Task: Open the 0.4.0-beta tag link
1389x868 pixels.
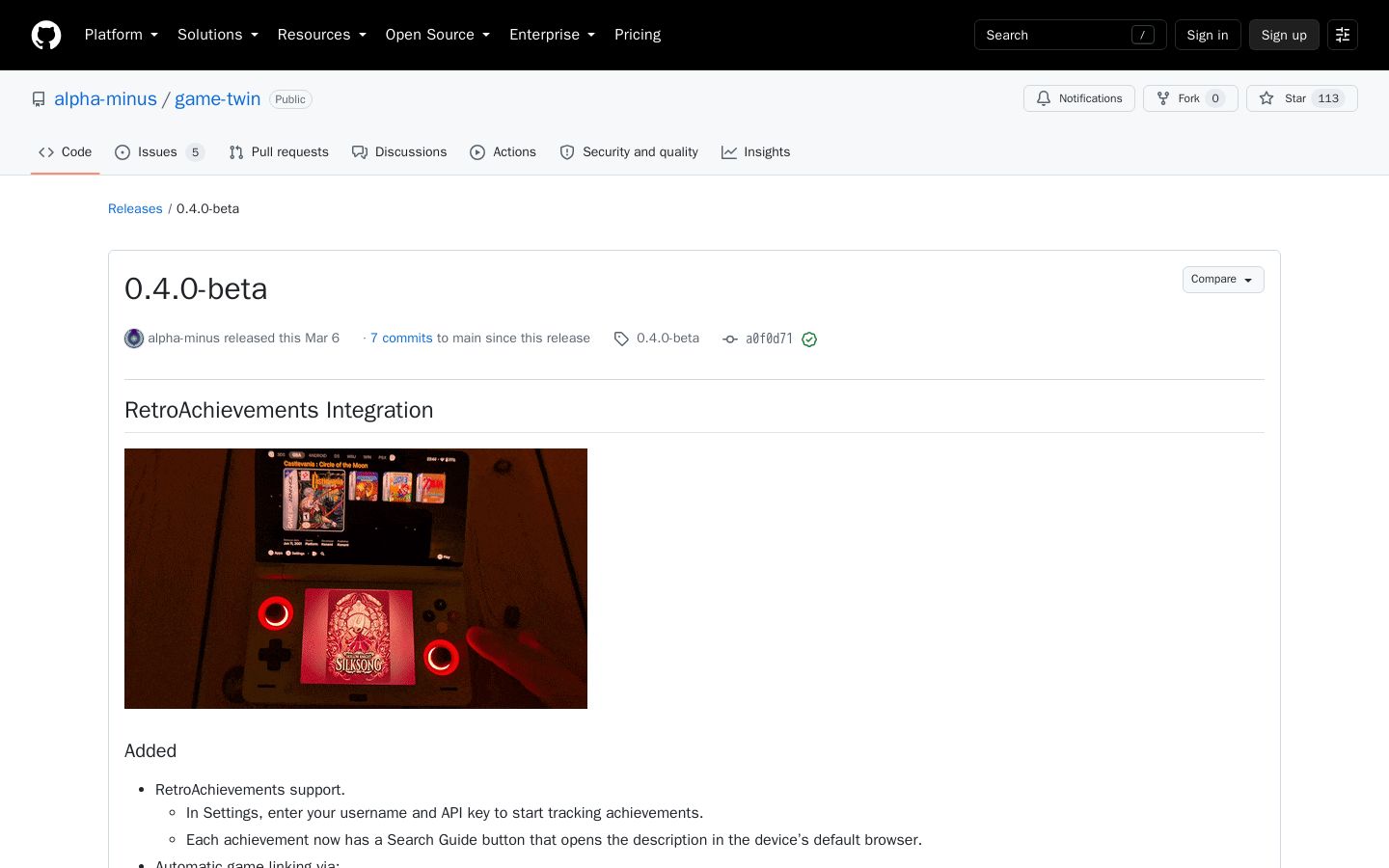Action: [x=667, y=339]
